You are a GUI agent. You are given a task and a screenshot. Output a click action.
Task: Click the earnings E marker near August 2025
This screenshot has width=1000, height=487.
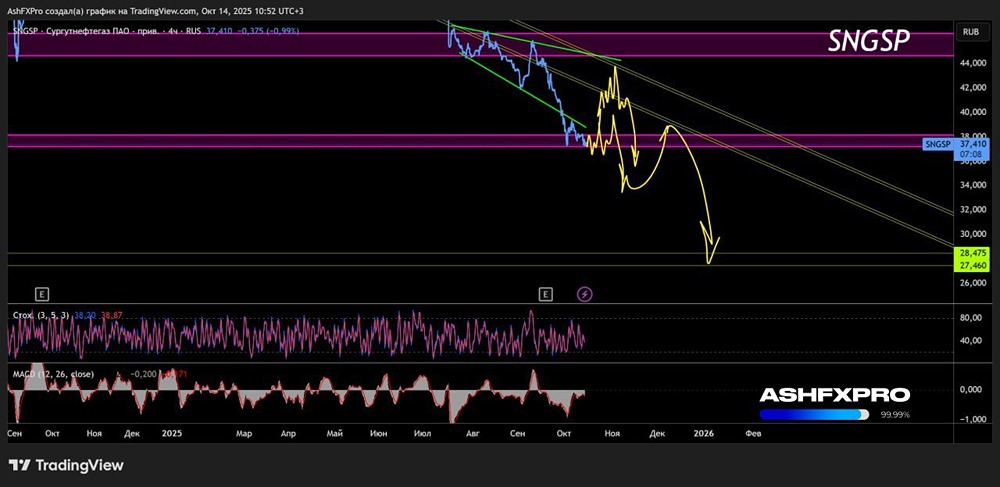point(545,294)
